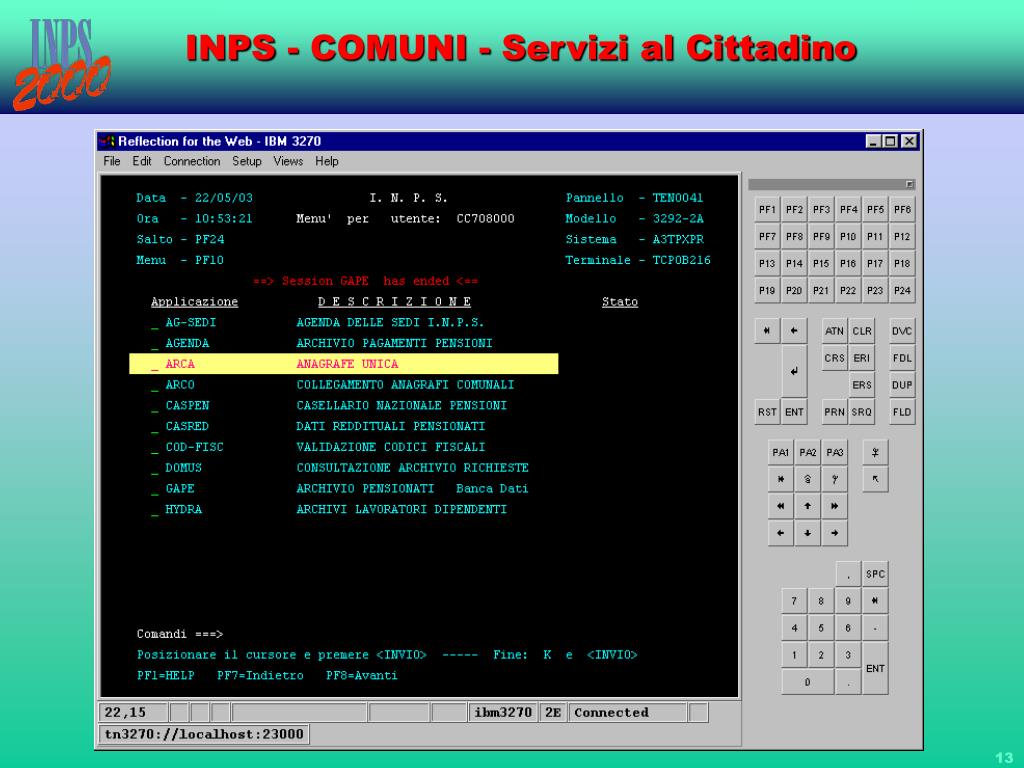Click the ERS key

[861, 385]
